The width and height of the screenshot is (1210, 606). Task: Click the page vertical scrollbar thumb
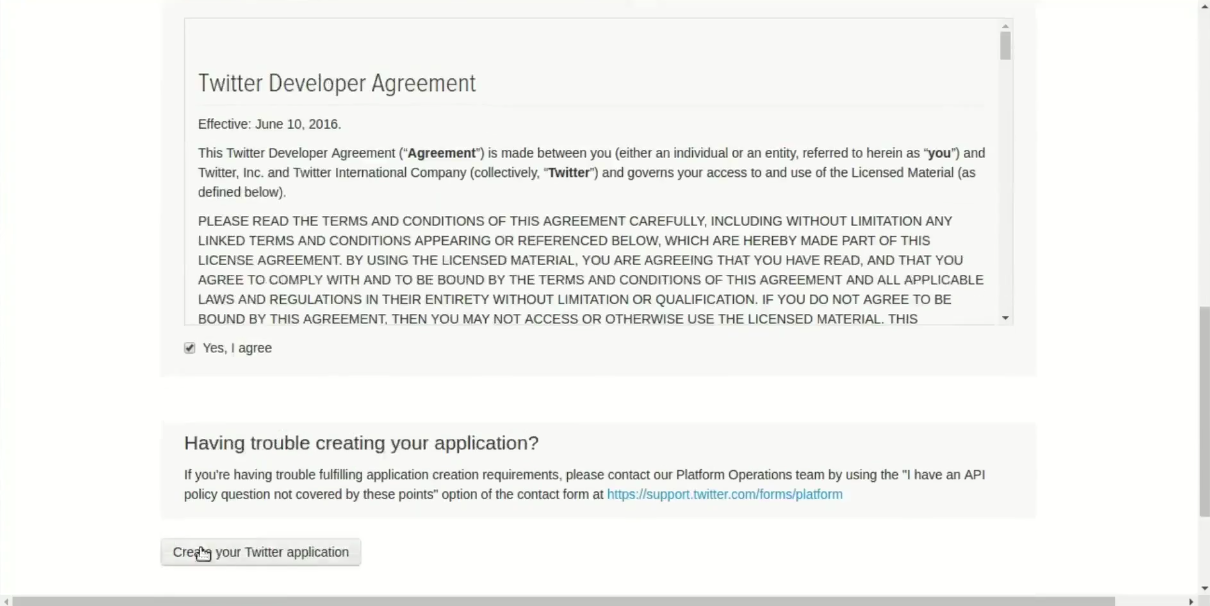[x=1204, y=412]
